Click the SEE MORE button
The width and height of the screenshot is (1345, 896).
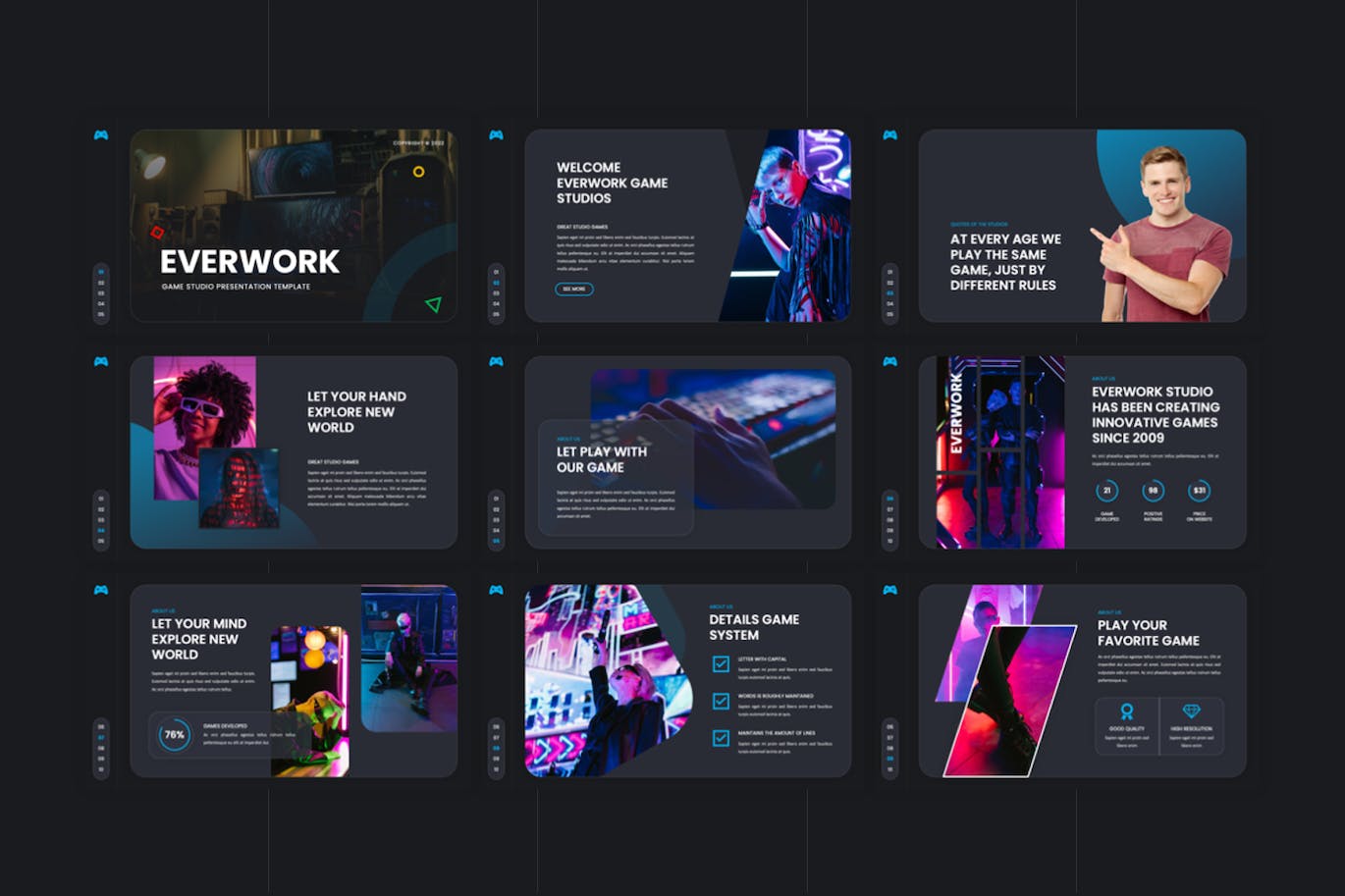(x=572, y=289)
